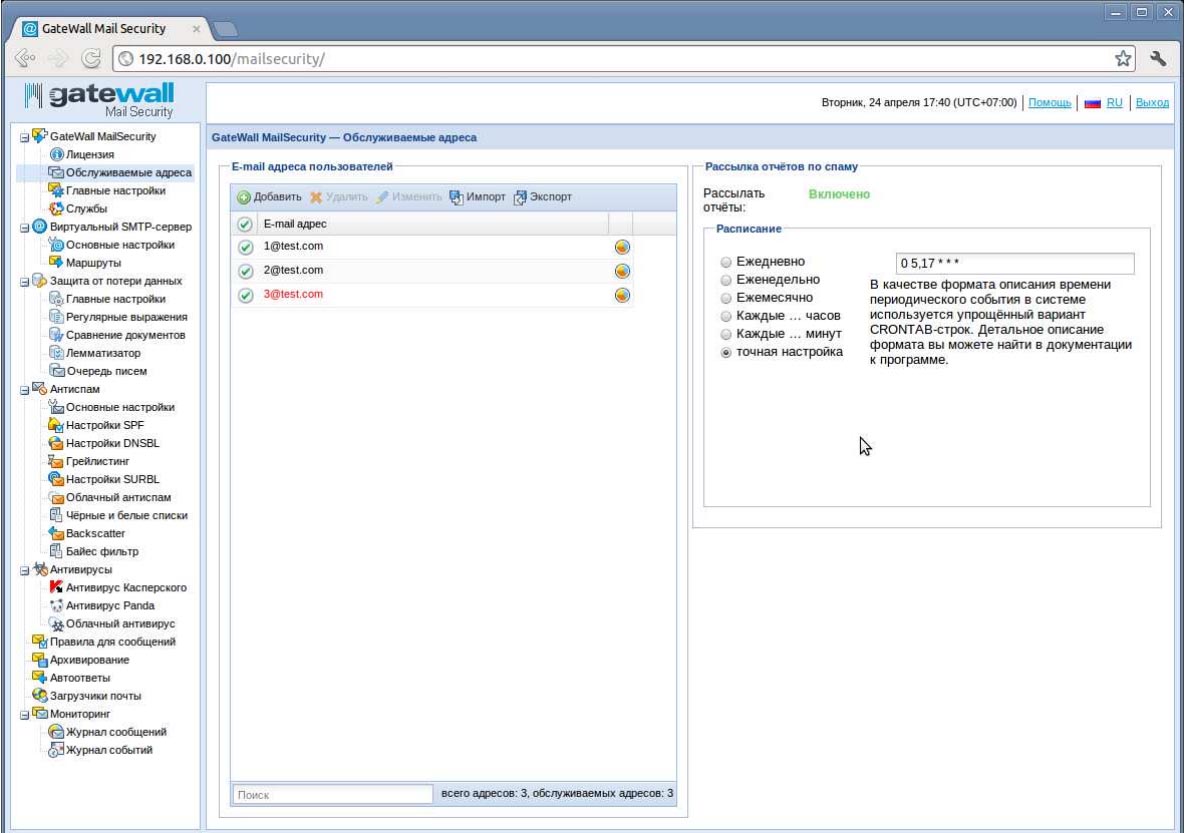Click the Export (Экспорт) toolbar icon
This screenshot has width=1185, height=833.
pos(519,197)
